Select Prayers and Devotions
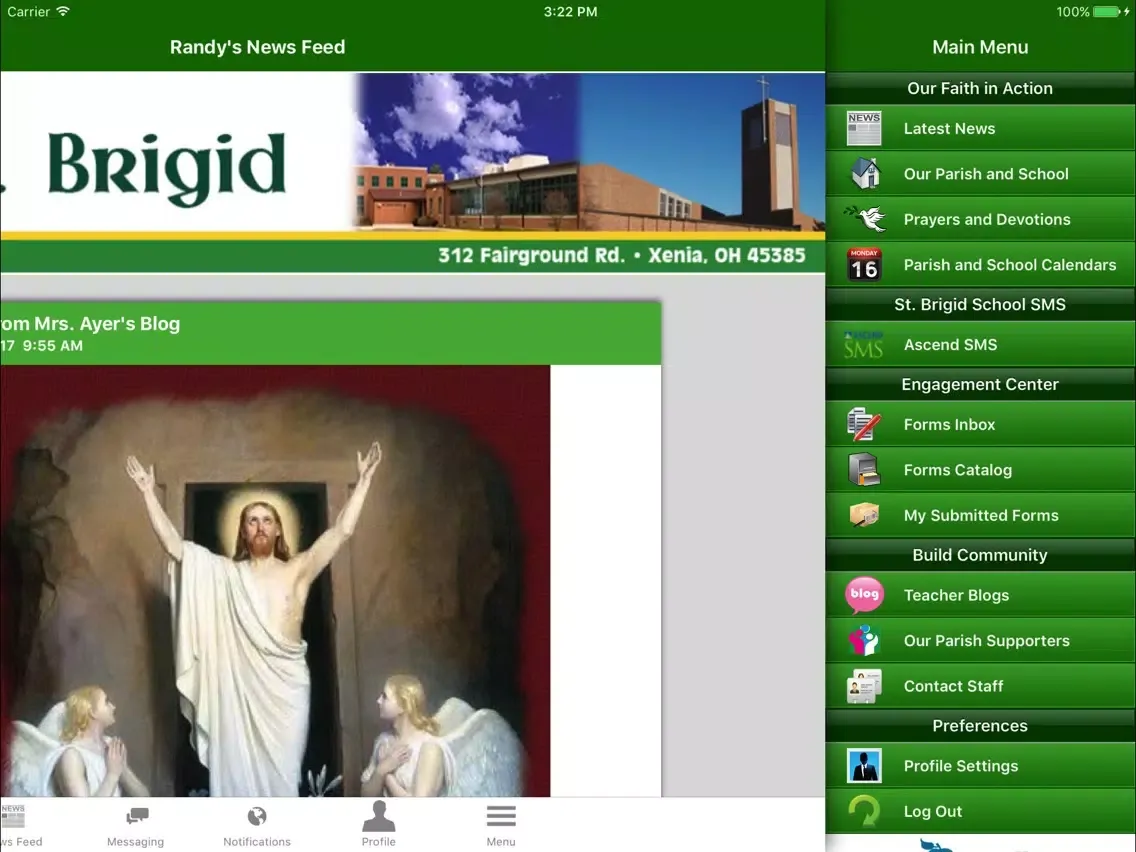The width and height of the screenshot is (1136, 852). pos(980,219)
